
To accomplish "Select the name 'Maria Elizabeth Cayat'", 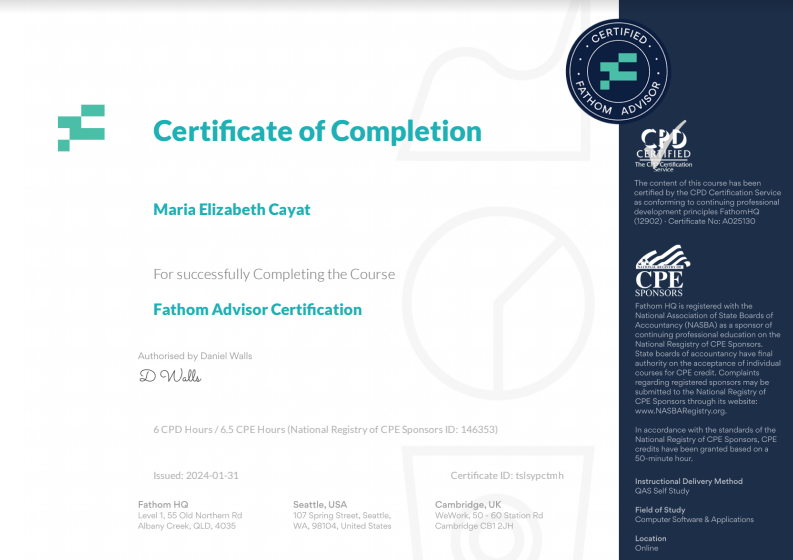I will pos(232,209).
